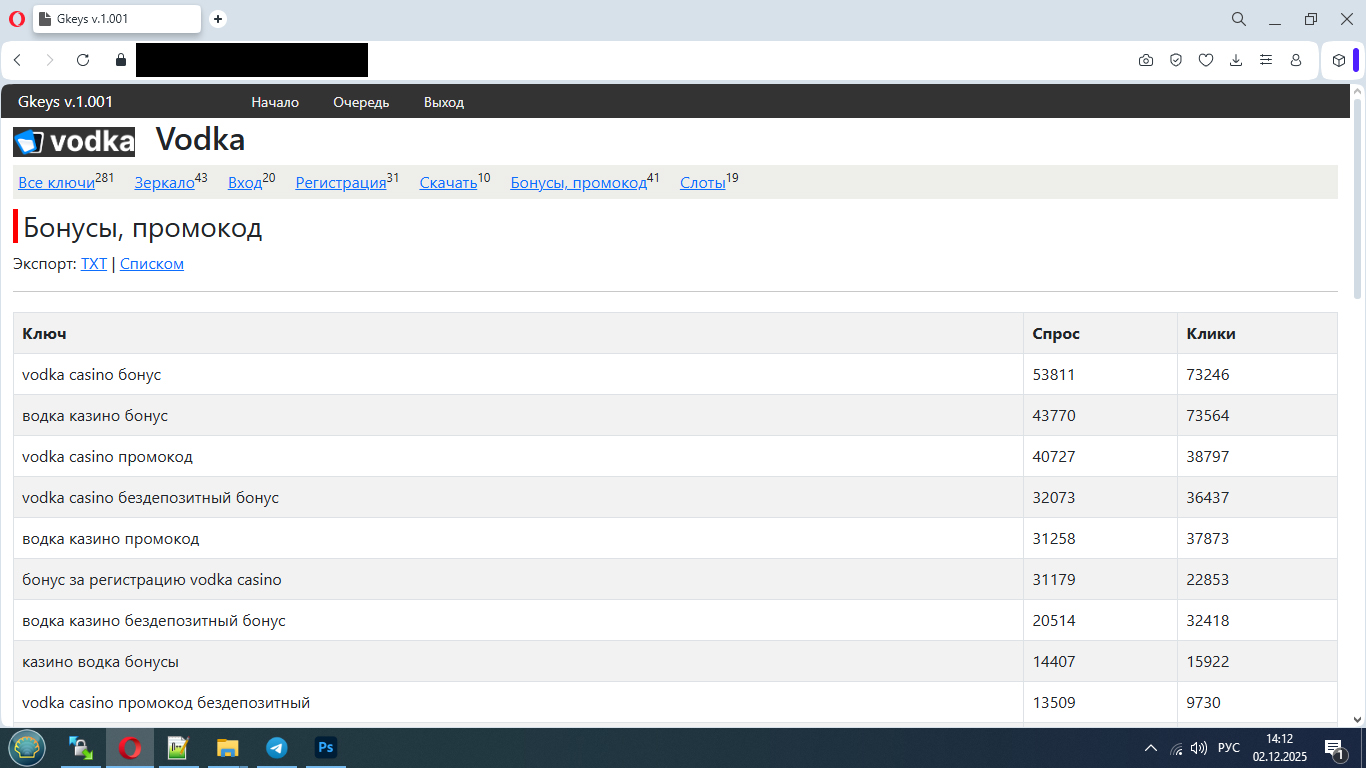Screen dimensions: 1366x768
Task: Open the browser downloads icon
Action: pyautogui.click(x=1236, y=60)
